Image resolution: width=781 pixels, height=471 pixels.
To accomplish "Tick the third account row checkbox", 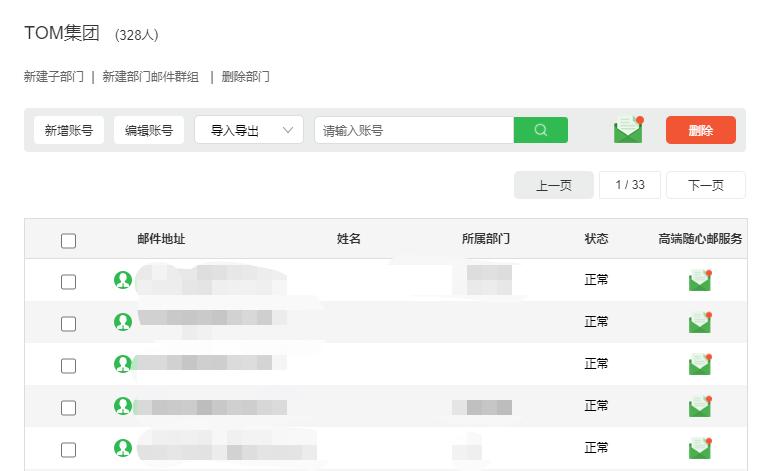I will point(68,366).
